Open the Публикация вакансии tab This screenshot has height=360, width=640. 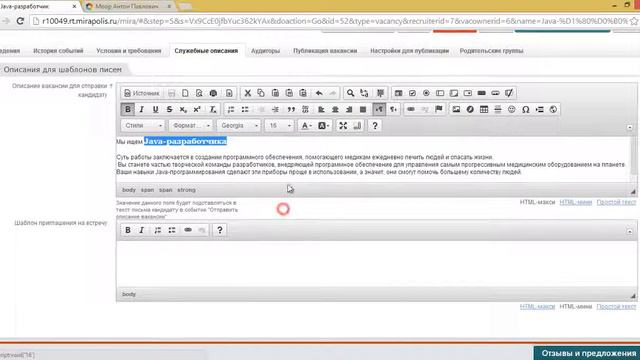point(325,51)
